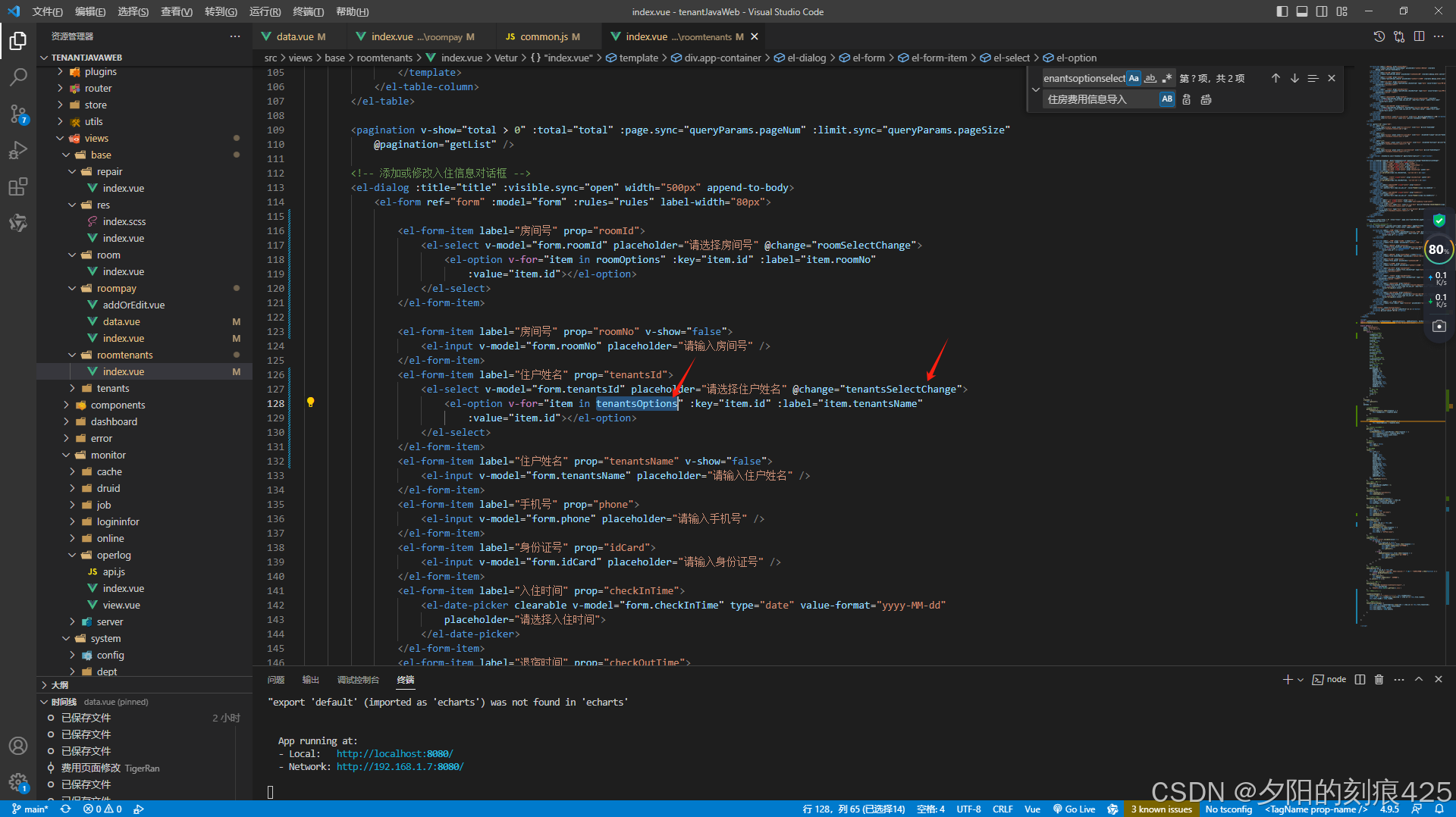Click the notifications bell in status bar

tap(1439, 809)
